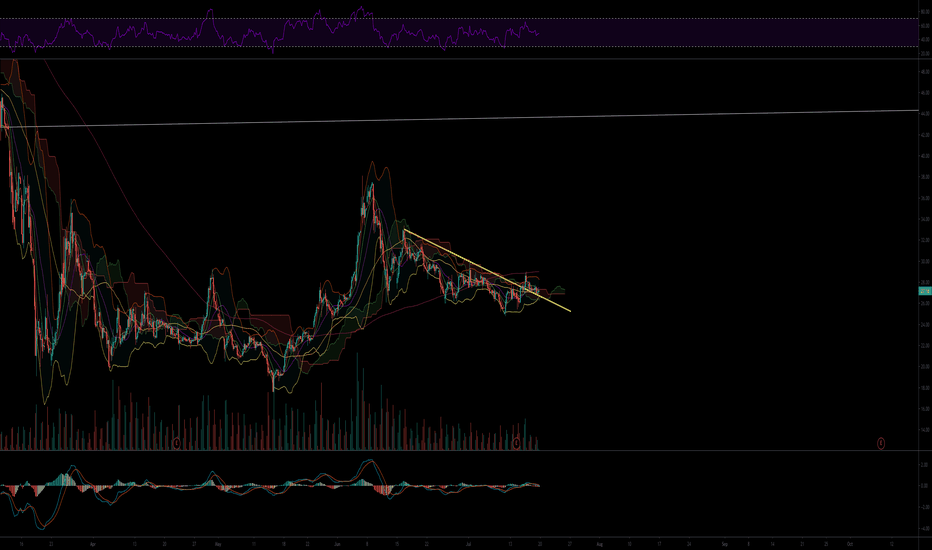Click the May label on time axis
This screenshot has height=550, width=932.
point(218,544)
